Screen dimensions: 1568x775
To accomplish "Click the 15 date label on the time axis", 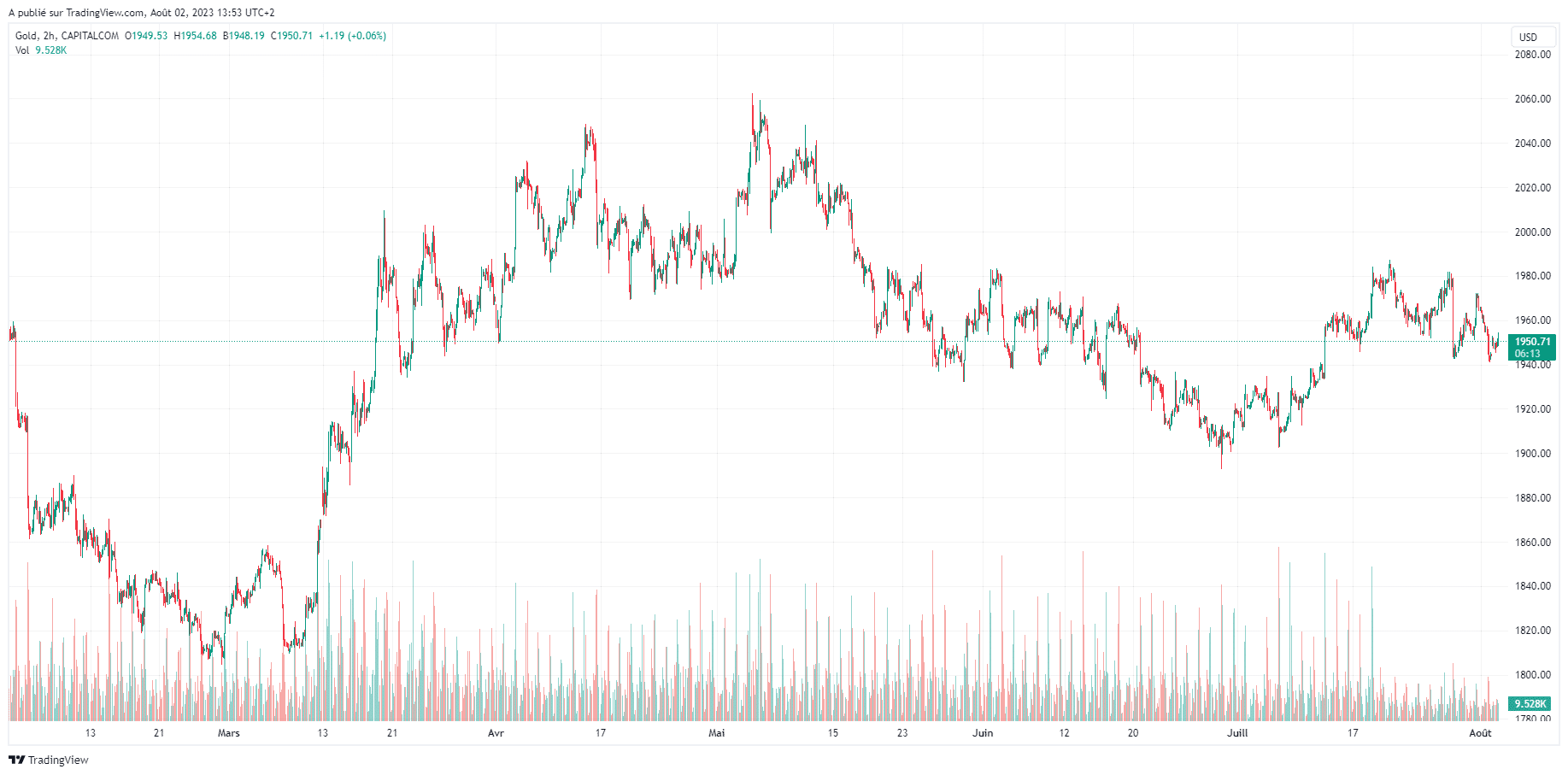I will [x=833, y=733].
